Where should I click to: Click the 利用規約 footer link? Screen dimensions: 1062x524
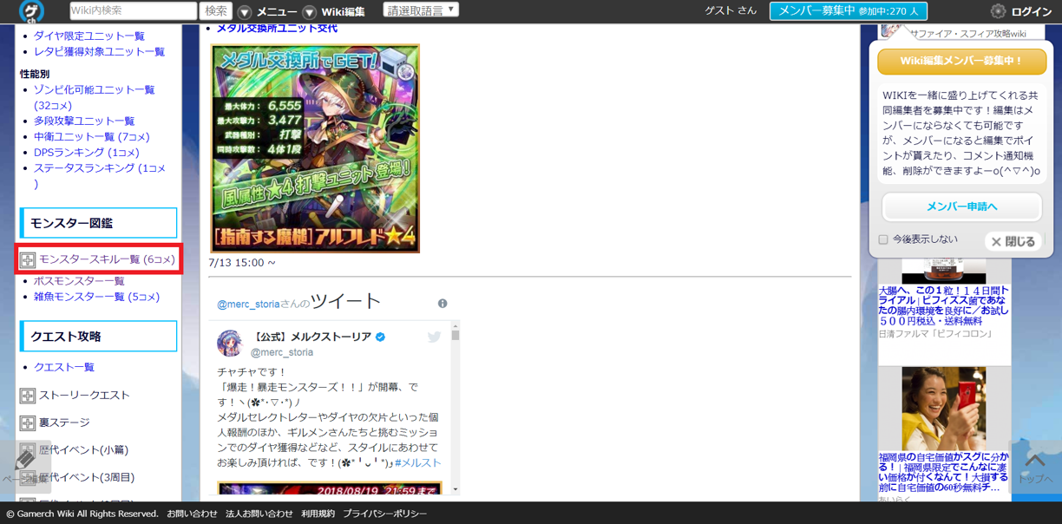pos(318,514)
